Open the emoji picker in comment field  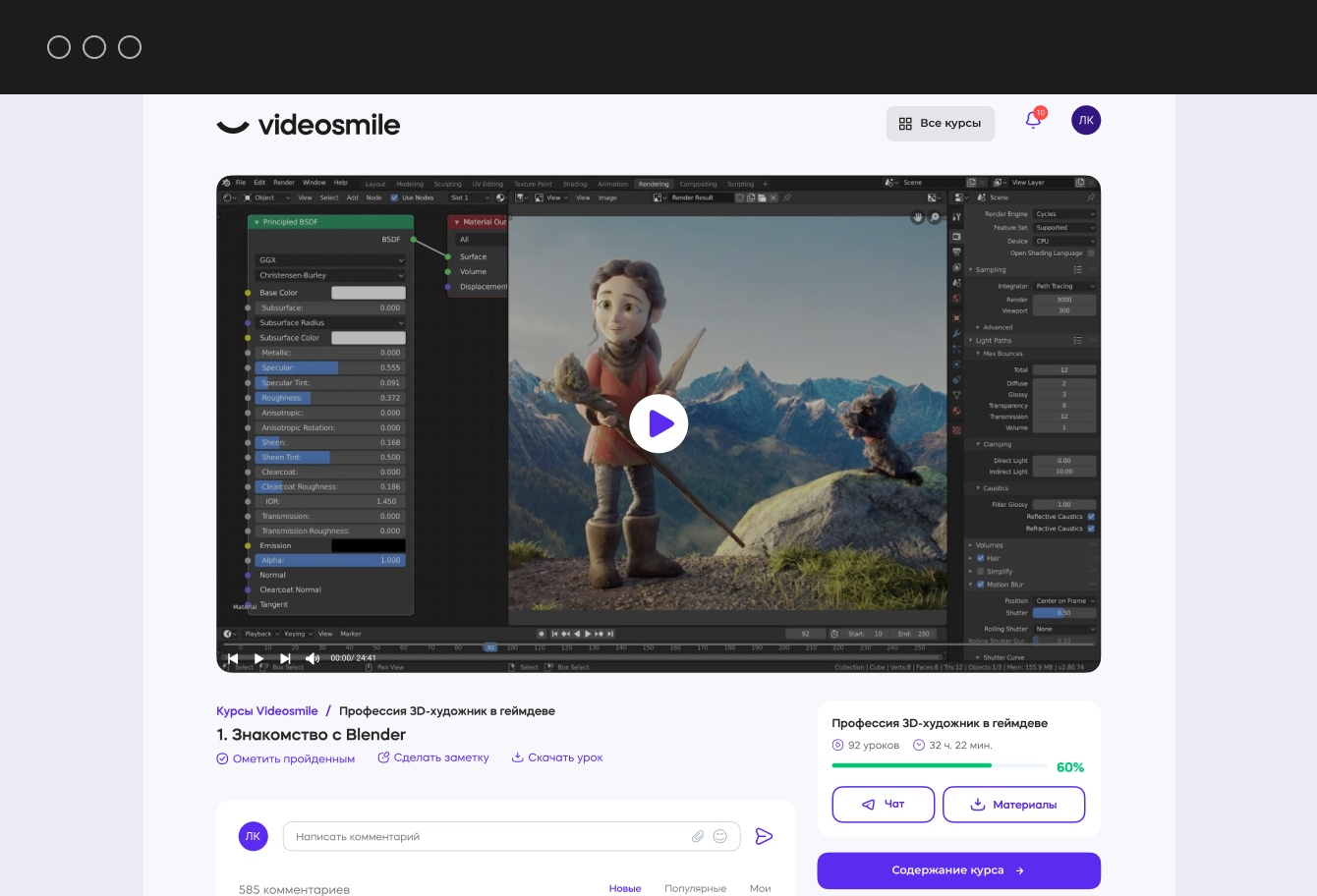click(720, 836)
